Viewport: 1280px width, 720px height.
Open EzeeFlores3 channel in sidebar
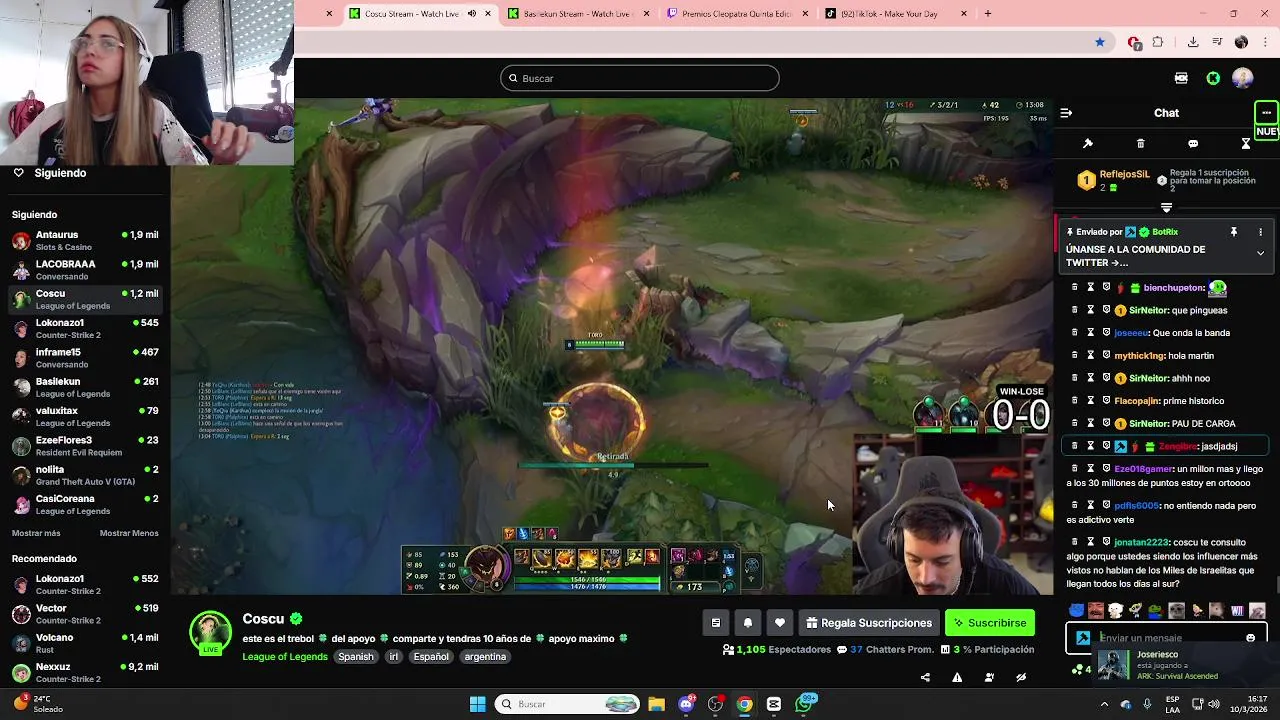coord(85,446)
